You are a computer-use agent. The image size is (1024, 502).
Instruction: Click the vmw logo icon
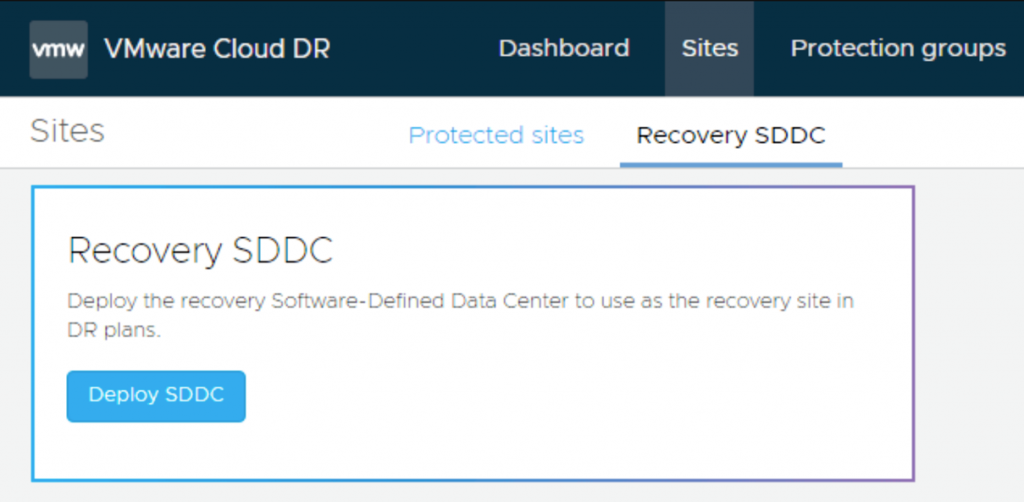58,49
